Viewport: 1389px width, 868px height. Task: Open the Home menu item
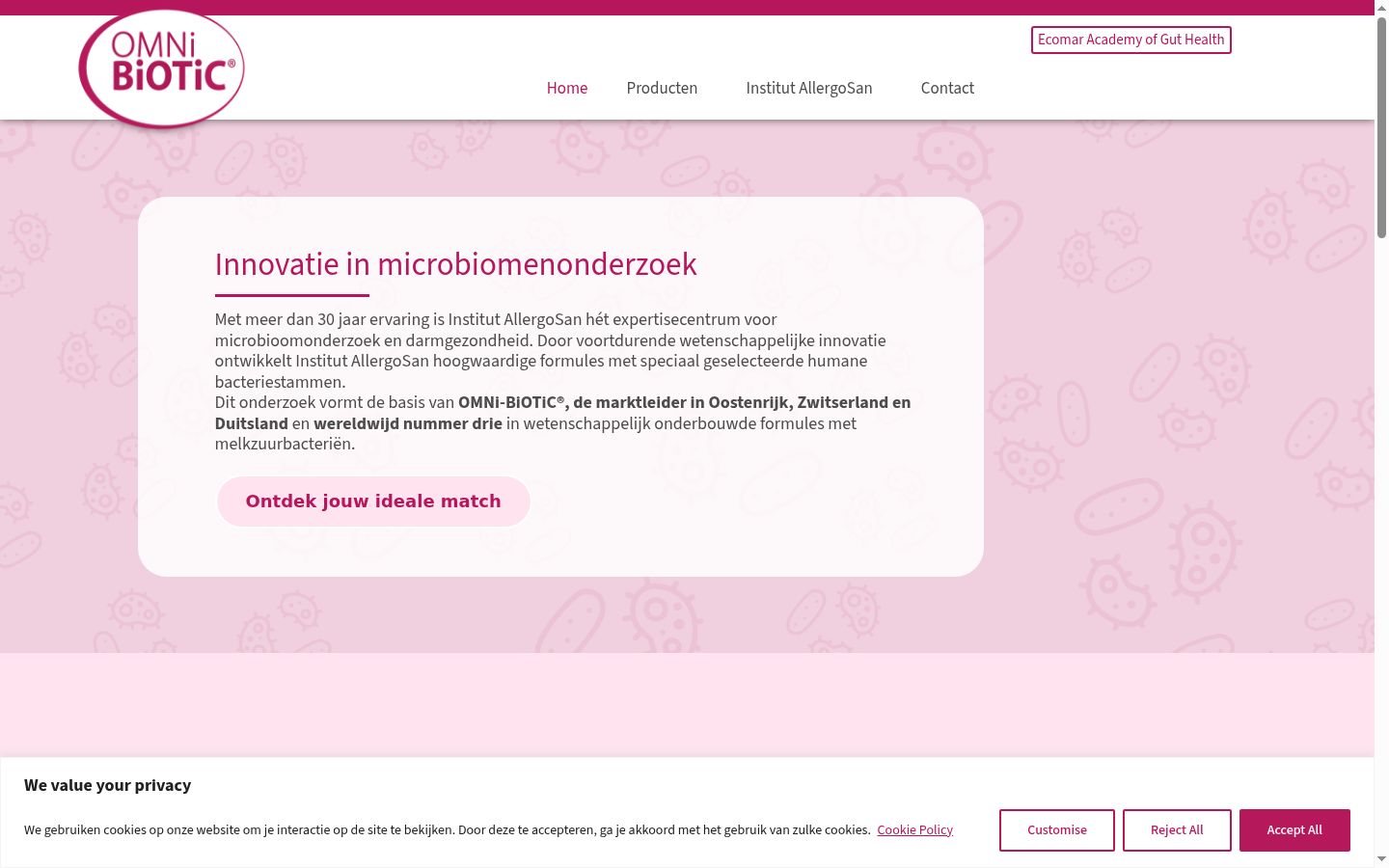(x=567, y=88)
